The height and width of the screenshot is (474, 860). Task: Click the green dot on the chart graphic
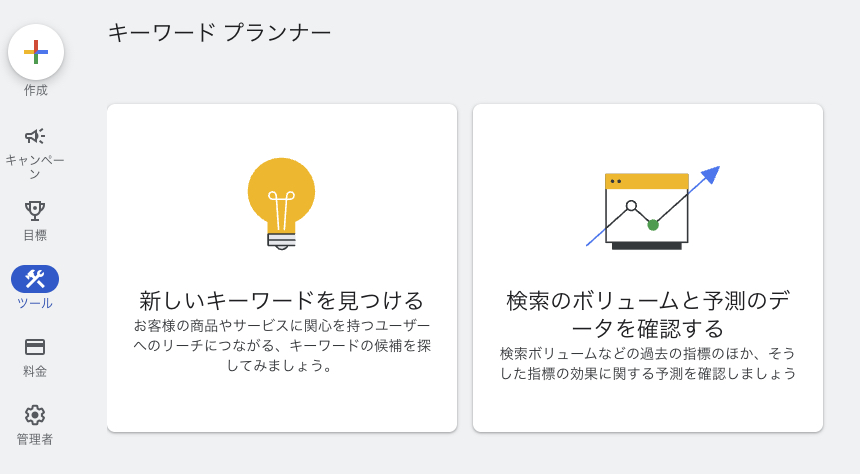pos(653,225)
